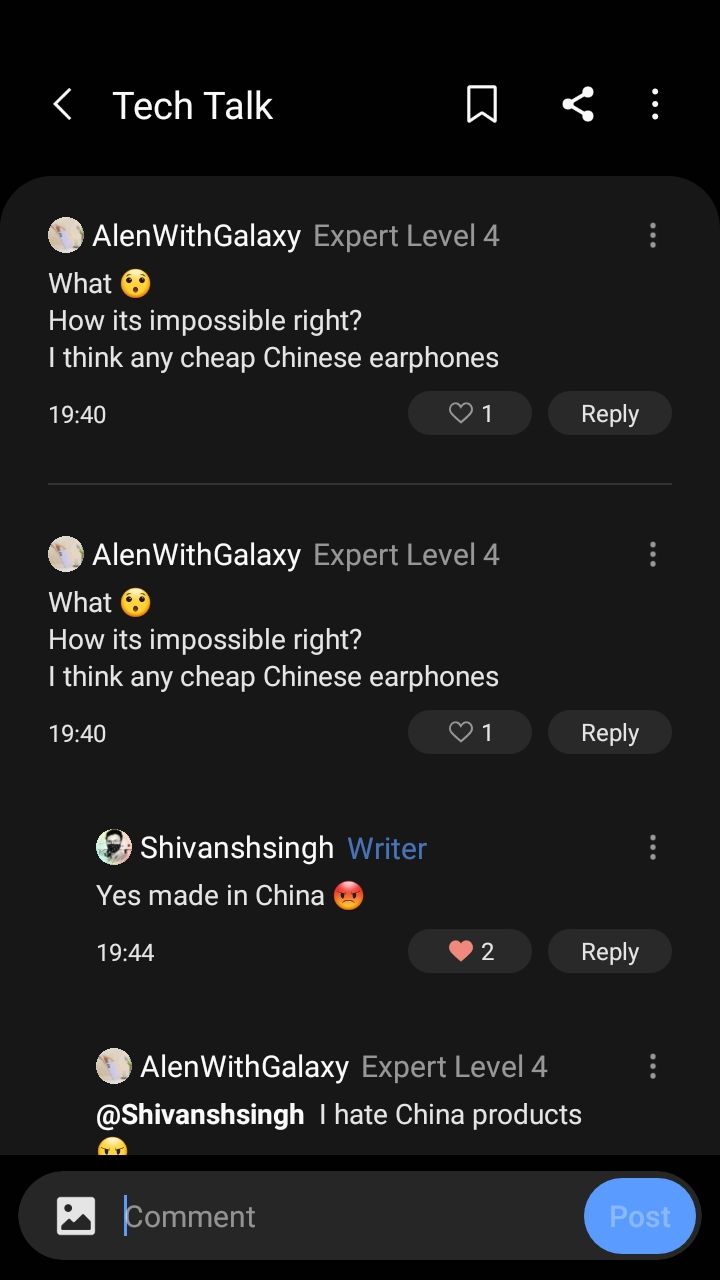Open the three-dot menu on the second comment
The image size is (720, 1280).
tap(653, 554)
